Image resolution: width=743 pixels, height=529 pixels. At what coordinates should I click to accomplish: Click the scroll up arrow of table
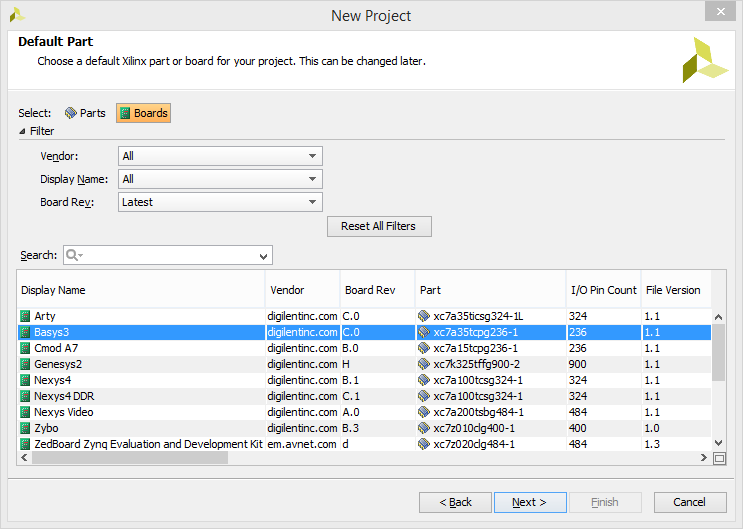point(718,317)
